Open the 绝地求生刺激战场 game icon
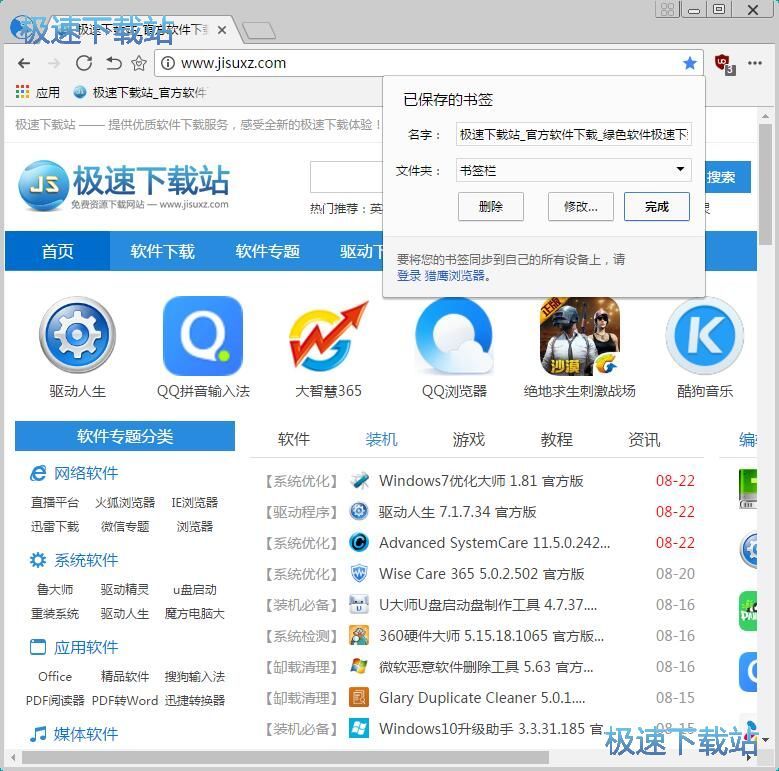 579,336
